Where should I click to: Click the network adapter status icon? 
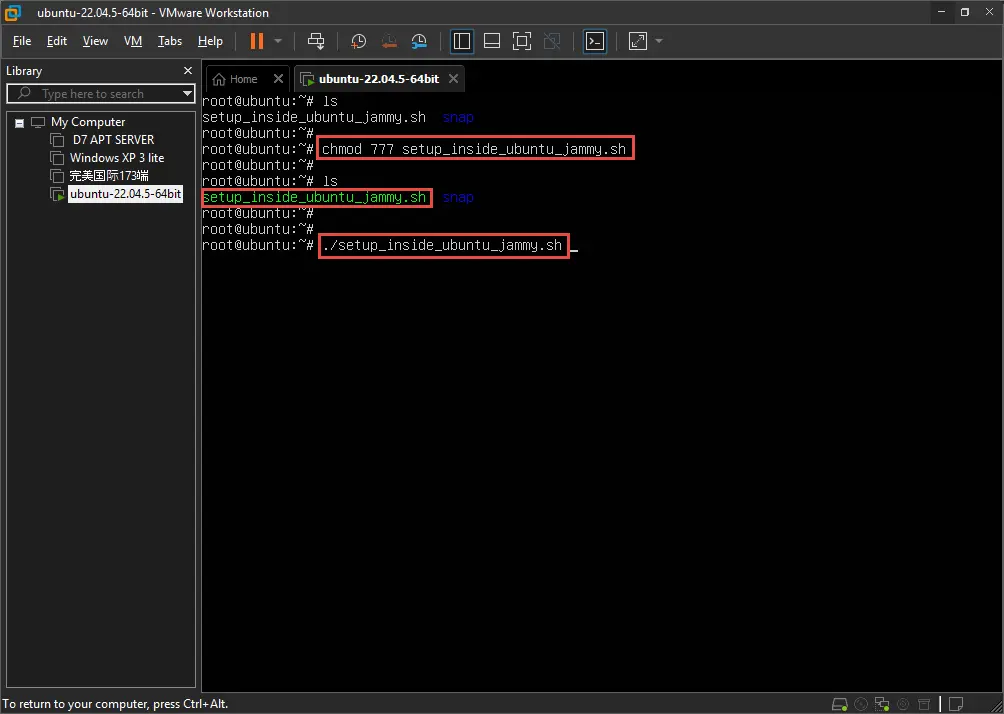click(x=882, y=704)
